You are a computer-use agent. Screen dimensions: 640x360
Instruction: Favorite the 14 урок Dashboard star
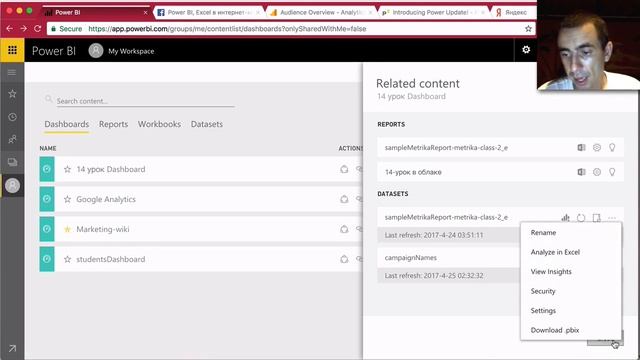67,169
